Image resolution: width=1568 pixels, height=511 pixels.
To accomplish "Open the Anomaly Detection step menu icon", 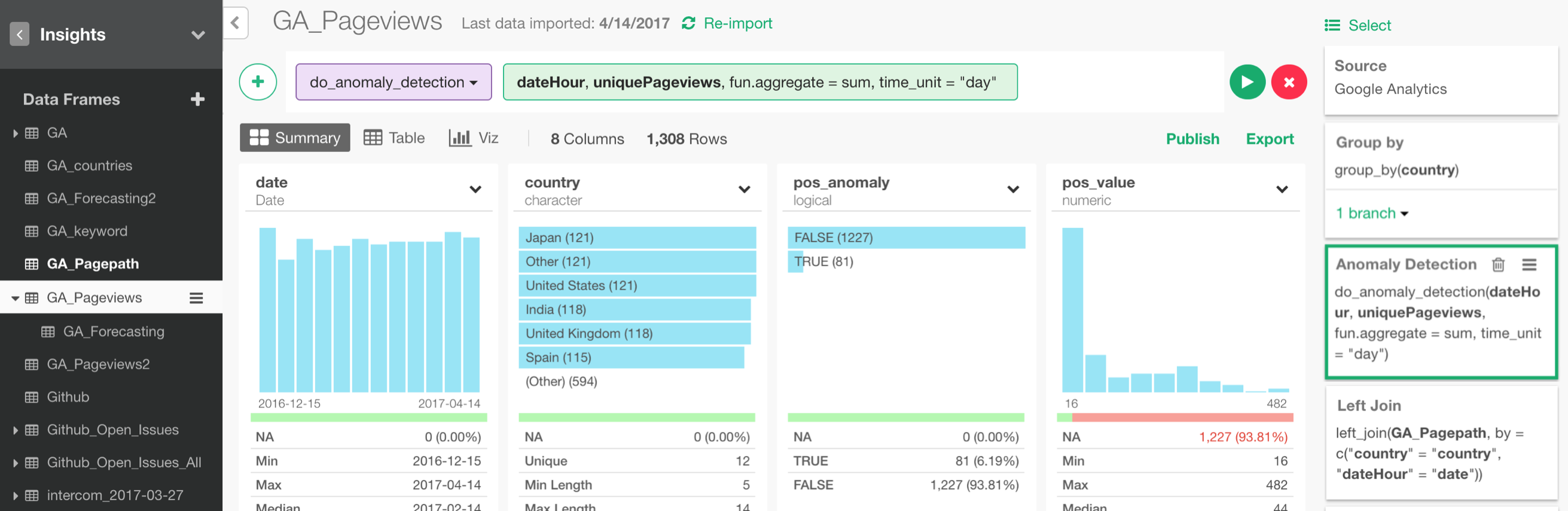I will click(1529, 264).
